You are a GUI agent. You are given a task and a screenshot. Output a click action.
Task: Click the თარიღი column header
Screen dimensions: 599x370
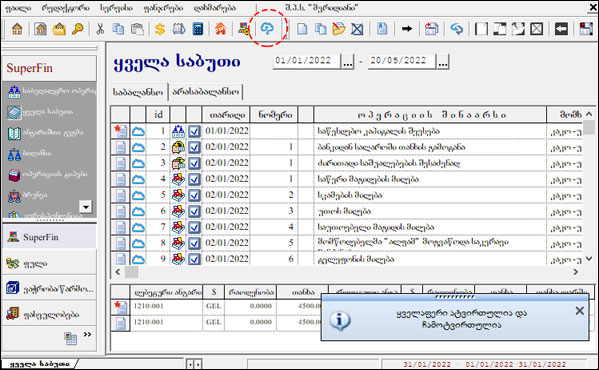click(227, 115)
